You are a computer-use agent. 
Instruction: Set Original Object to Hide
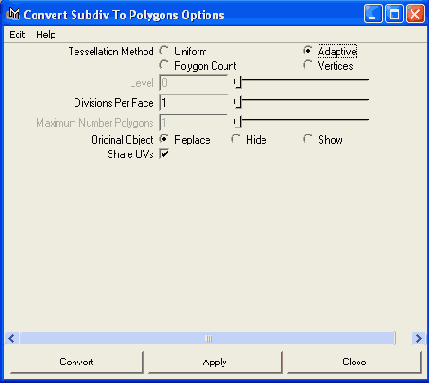(x=236, y=139)
